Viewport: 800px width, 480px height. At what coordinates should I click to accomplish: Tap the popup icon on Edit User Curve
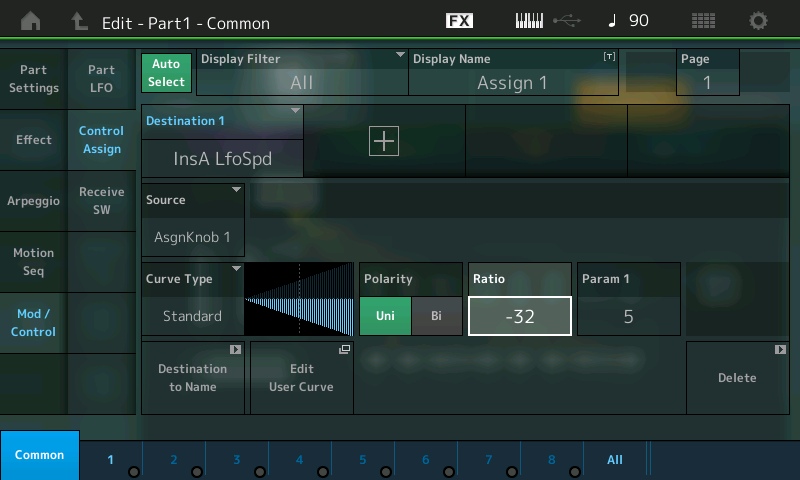[x=344, y=349]
